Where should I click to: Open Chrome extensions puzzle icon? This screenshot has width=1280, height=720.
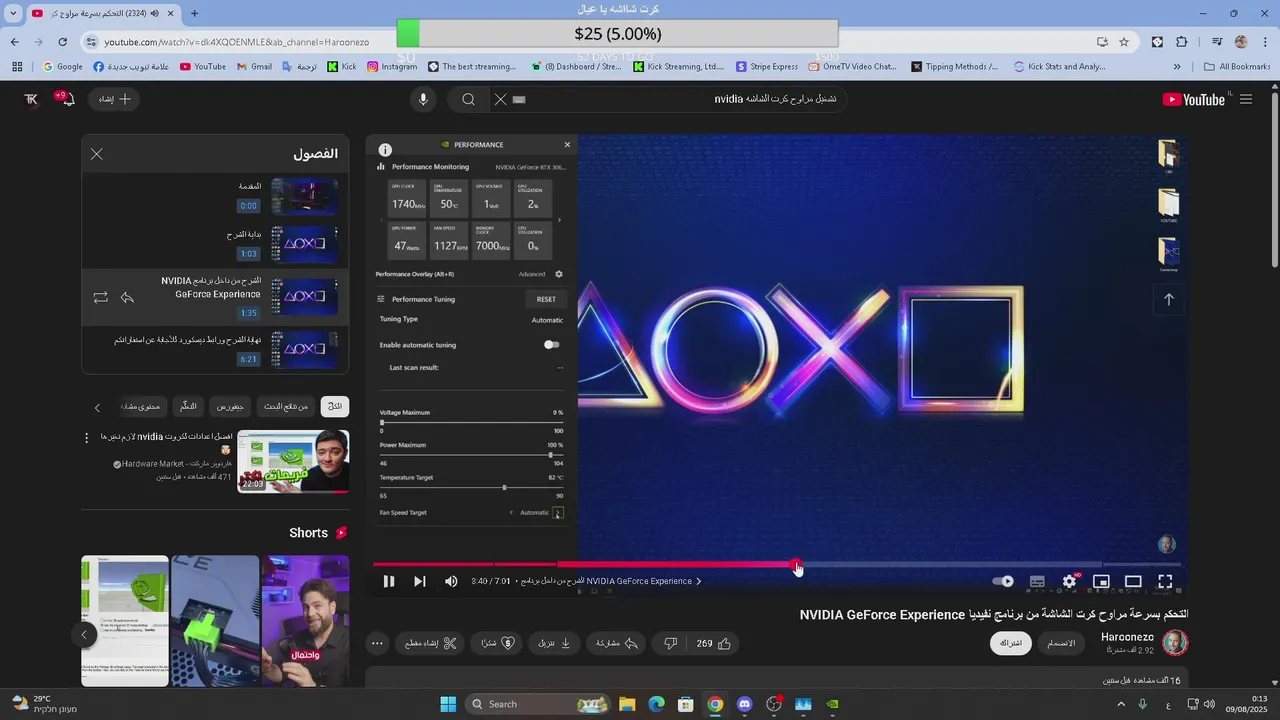coord(1181,42)
